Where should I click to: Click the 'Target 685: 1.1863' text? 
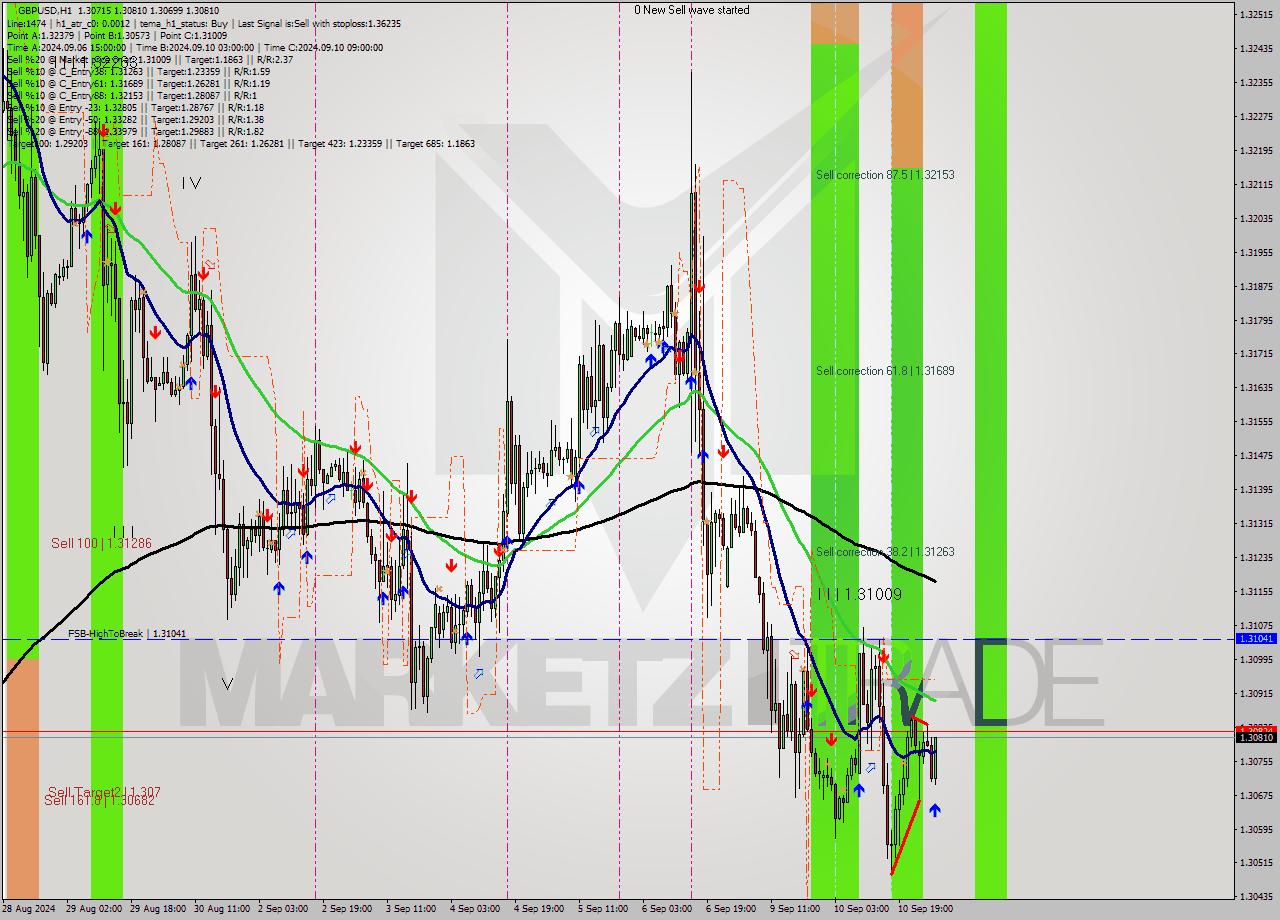coord(436,143)
